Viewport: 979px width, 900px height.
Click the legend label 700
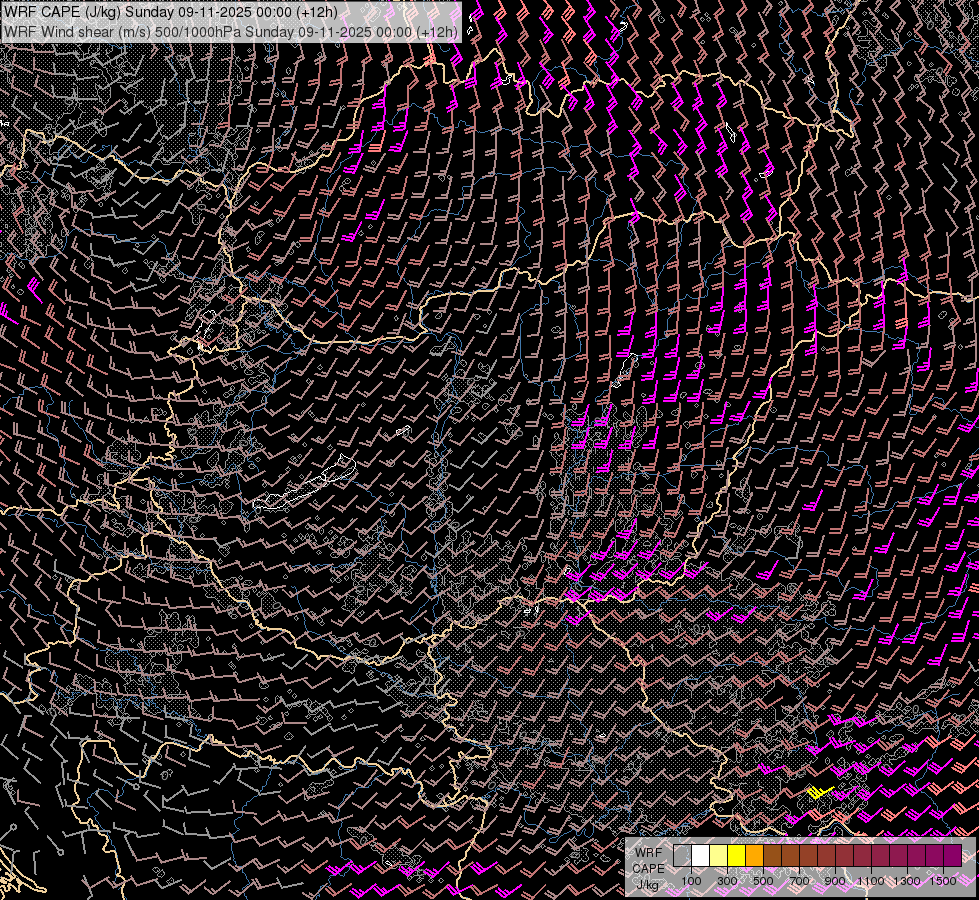[x=799, y=881]
